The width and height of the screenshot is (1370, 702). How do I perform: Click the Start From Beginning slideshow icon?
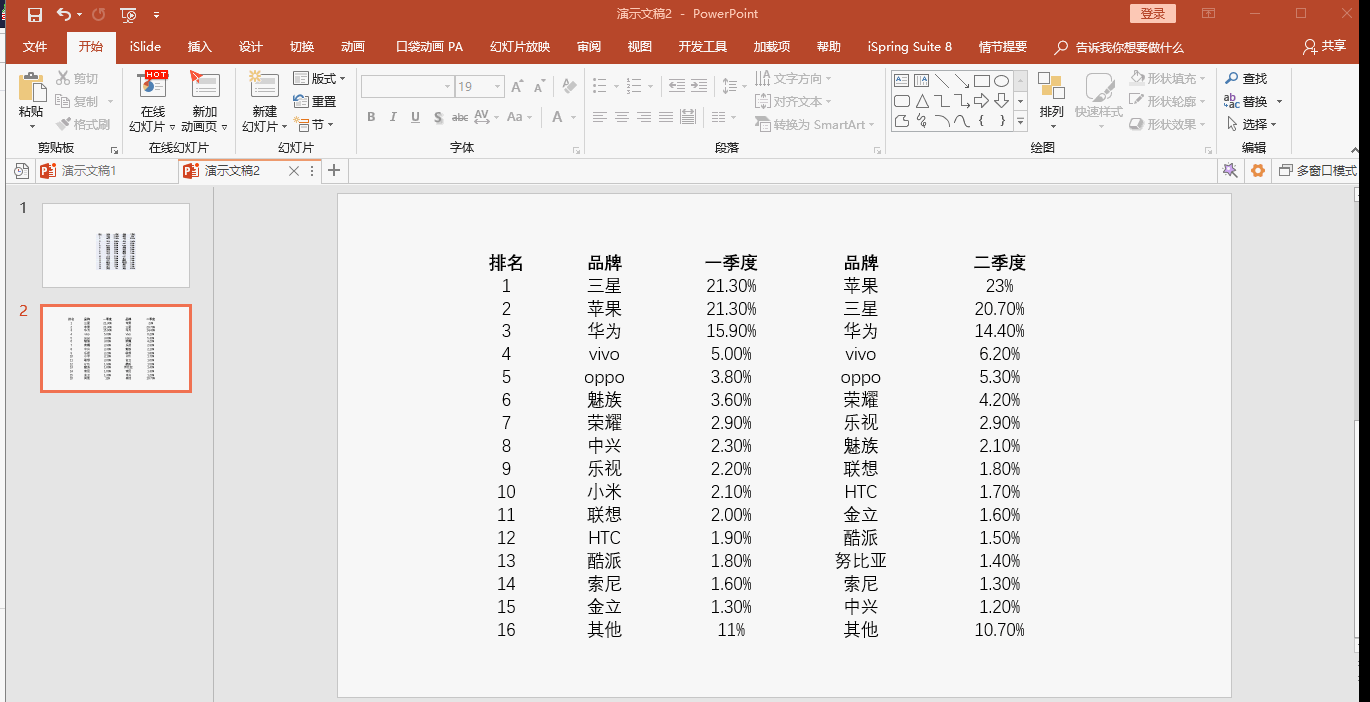128,14
